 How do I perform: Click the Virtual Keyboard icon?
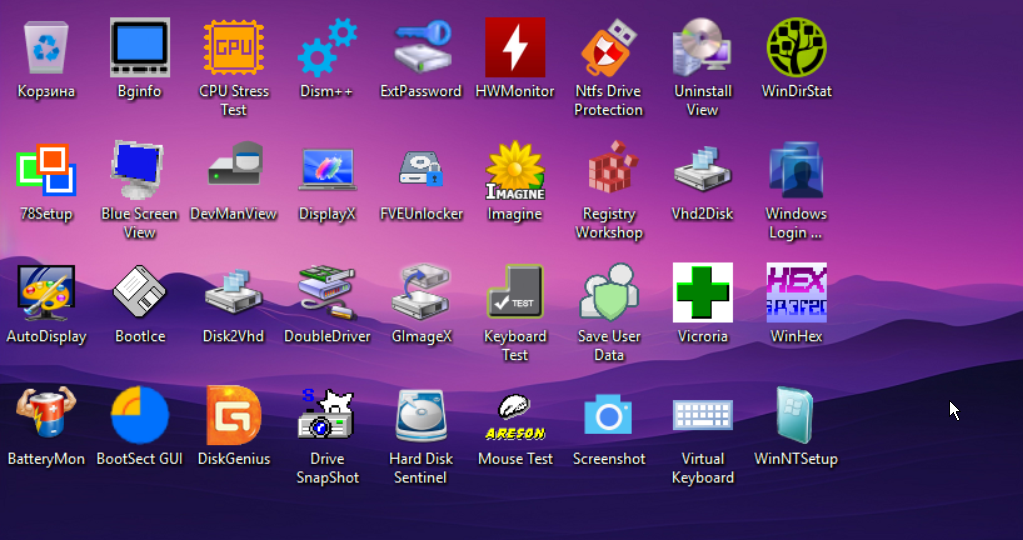pyautogui.click(x=703, y=414)
